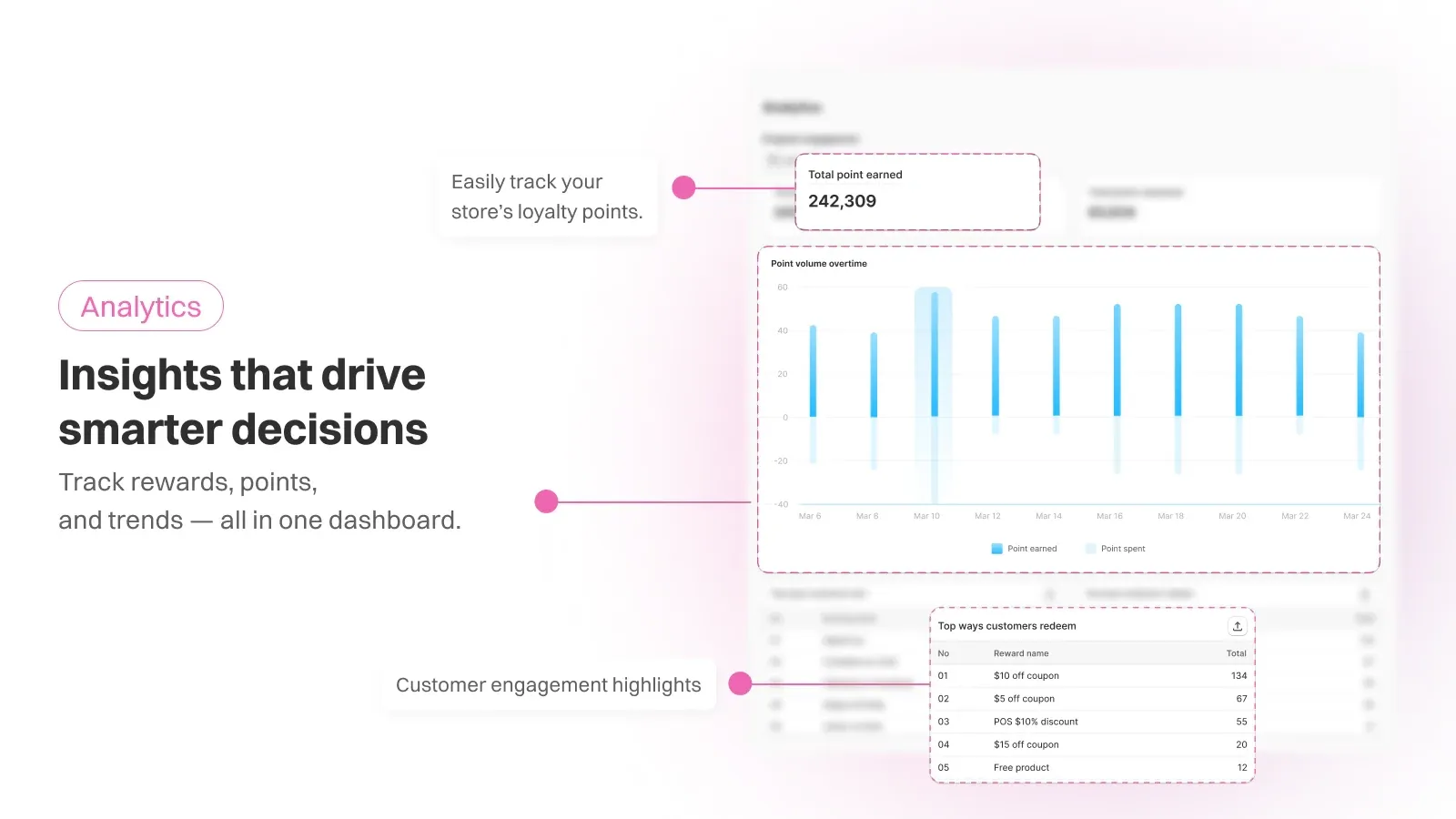The image size is (1456, 819).
Task: Click the 242,309 value
Action: tap(842, 201)
